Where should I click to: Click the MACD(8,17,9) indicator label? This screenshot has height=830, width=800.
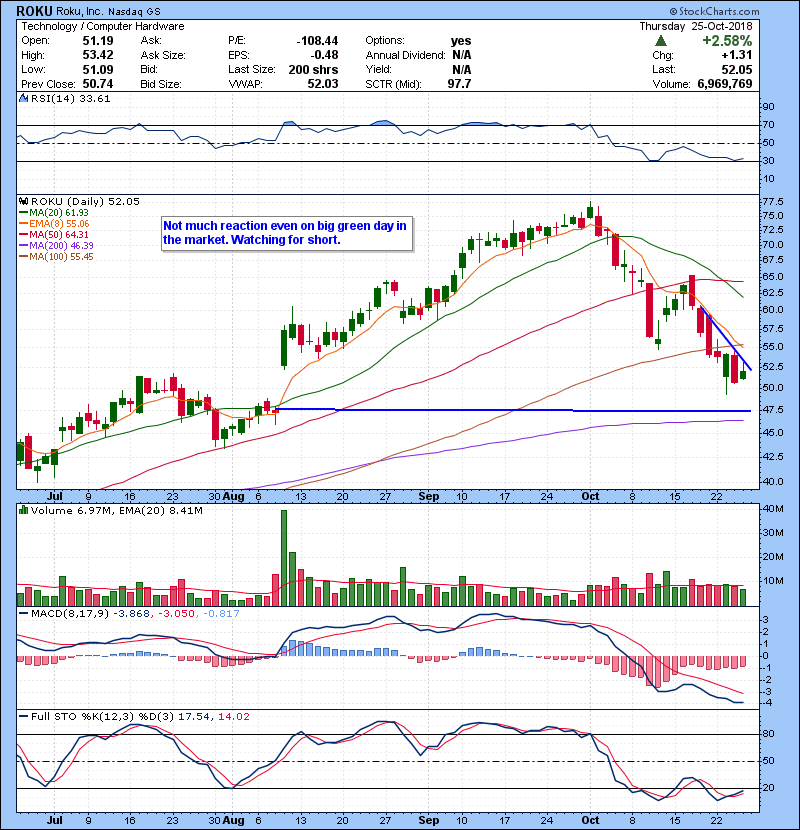coord(71,614)
